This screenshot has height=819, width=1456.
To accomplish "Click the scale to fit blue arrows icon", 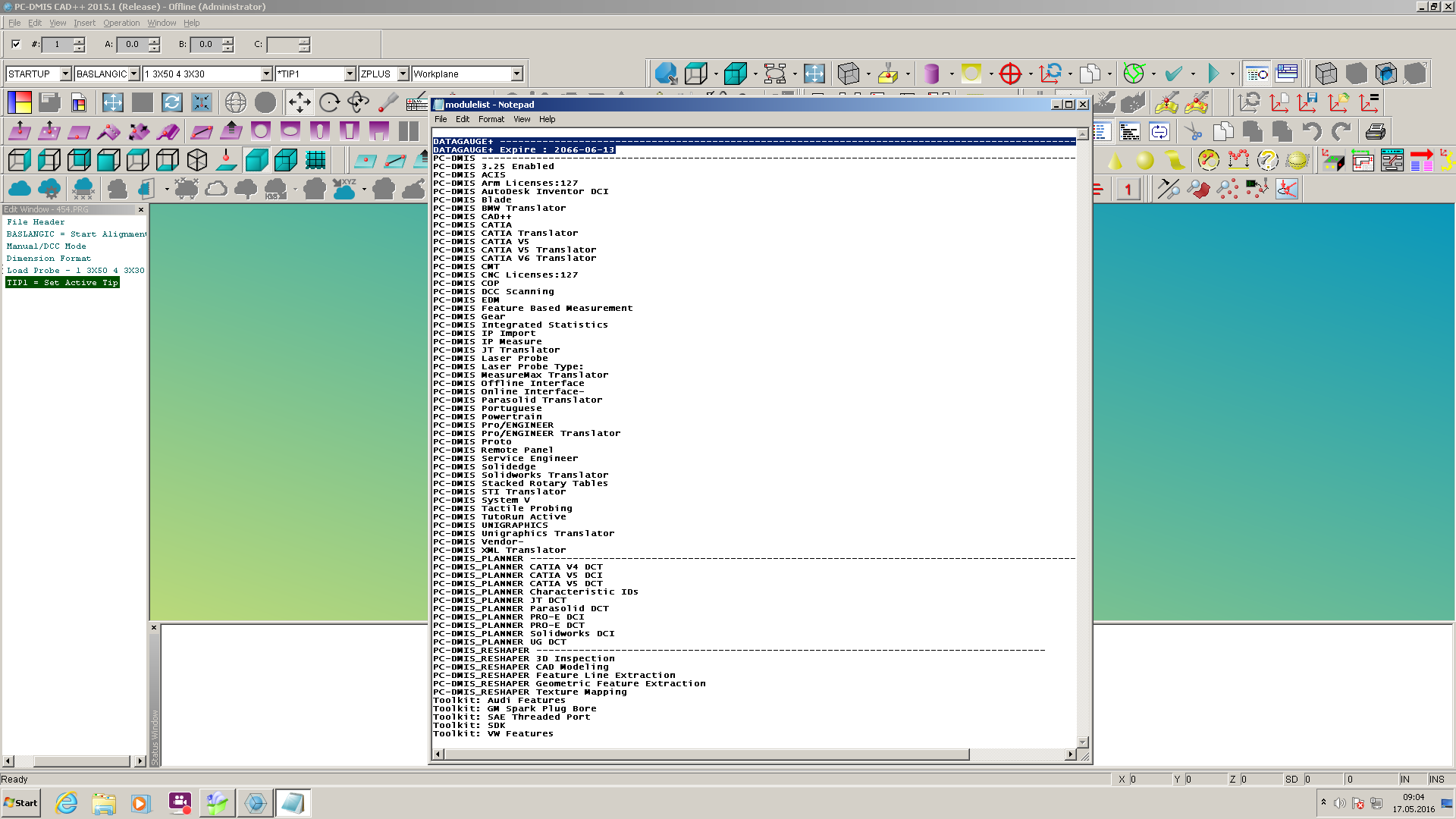I will click(x=113, y=102).
